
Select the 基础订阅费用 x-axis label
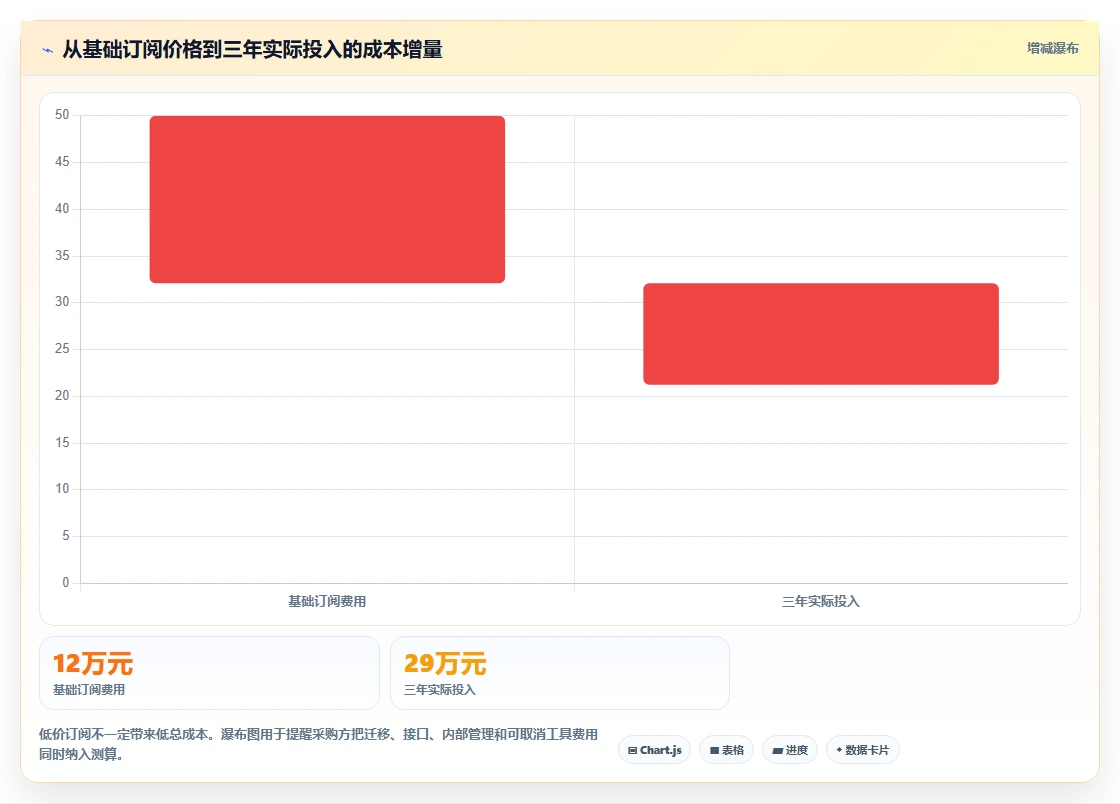(327, 601)
